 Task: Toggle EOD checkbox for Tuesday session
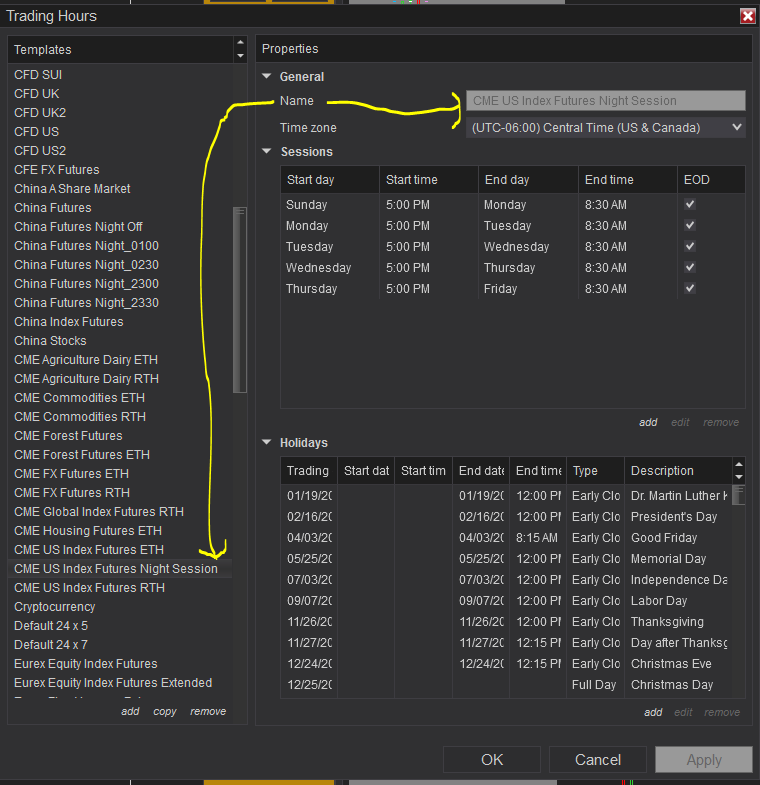pos(690,246)
